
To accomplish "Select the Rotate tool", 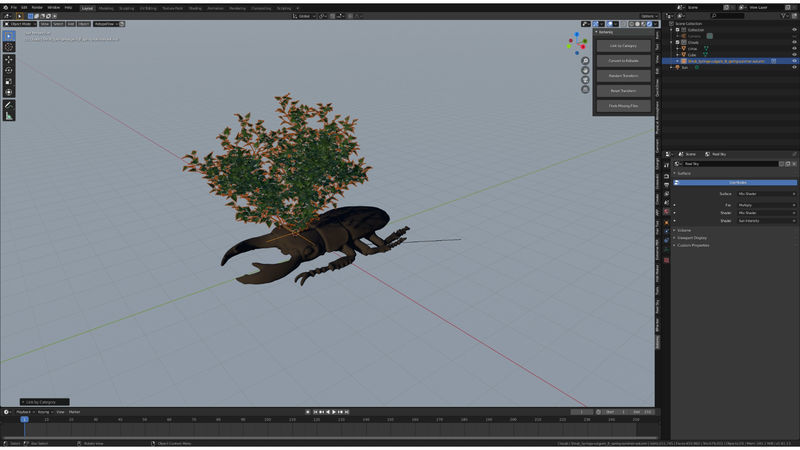I will 9,70.
